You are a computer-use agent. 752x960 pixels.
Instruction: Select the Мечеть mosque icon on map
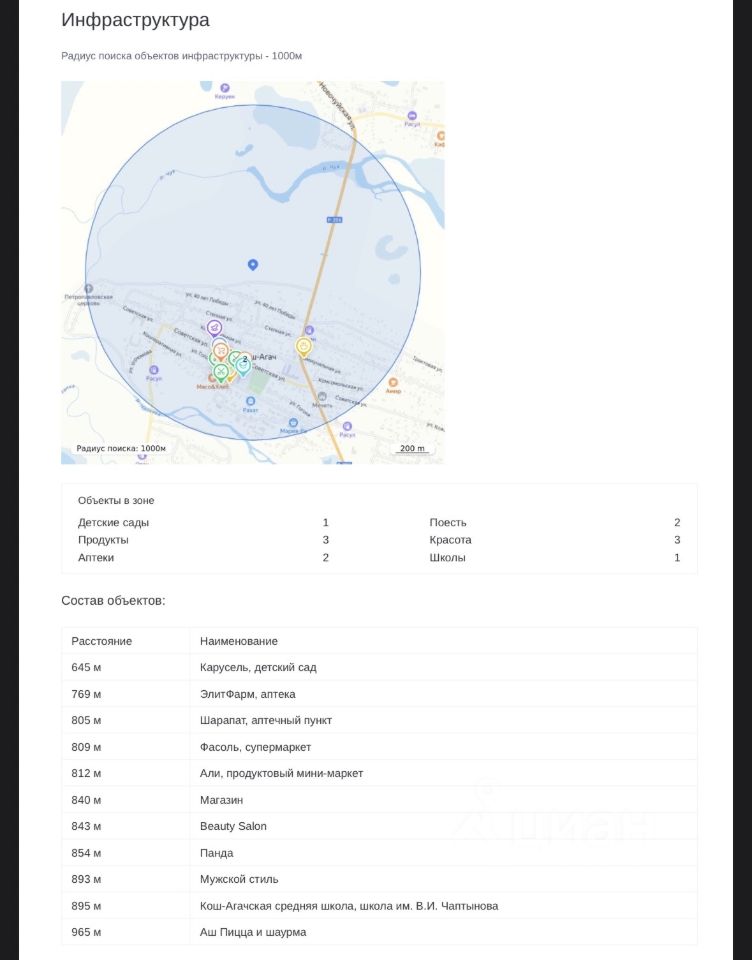(x=322, y=396)
